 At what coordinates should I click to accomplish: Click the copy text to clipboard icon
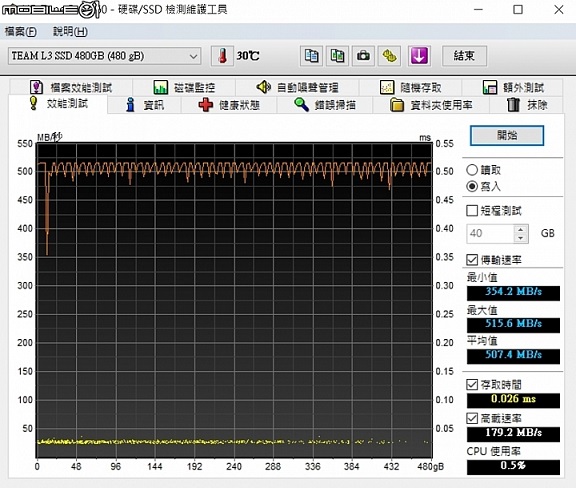pyautogui.click(x=311, y=56)
